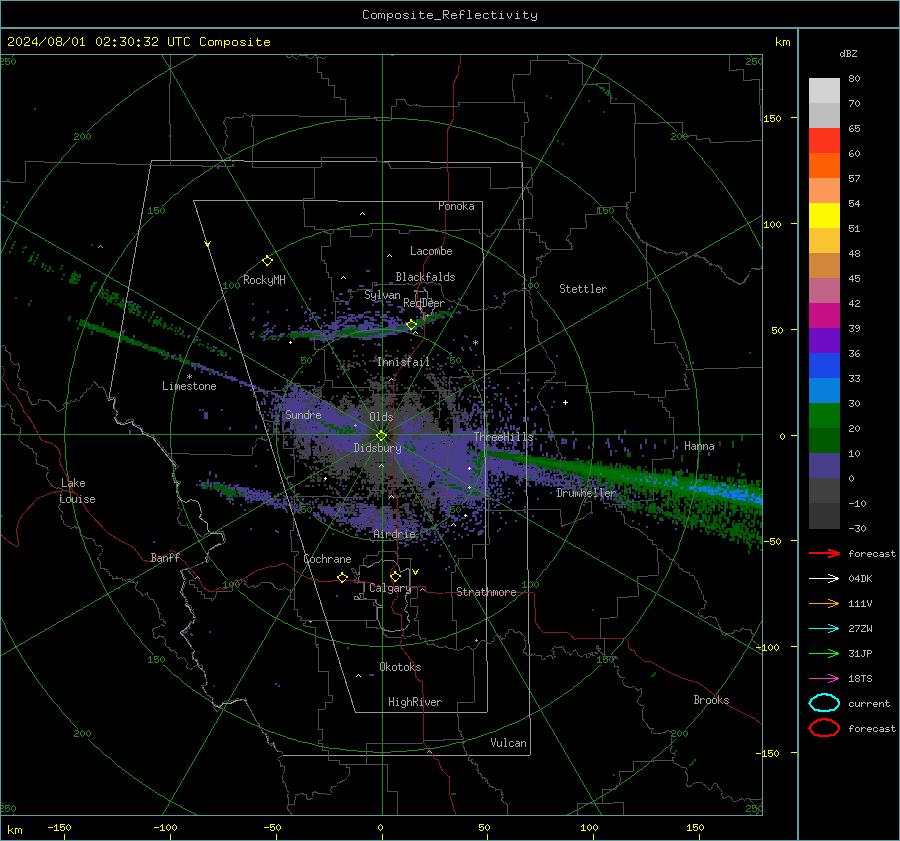The height and width of the screenshot is (841, 900).
Task: Click the km unit label at top right
Action: pos(782,42)
